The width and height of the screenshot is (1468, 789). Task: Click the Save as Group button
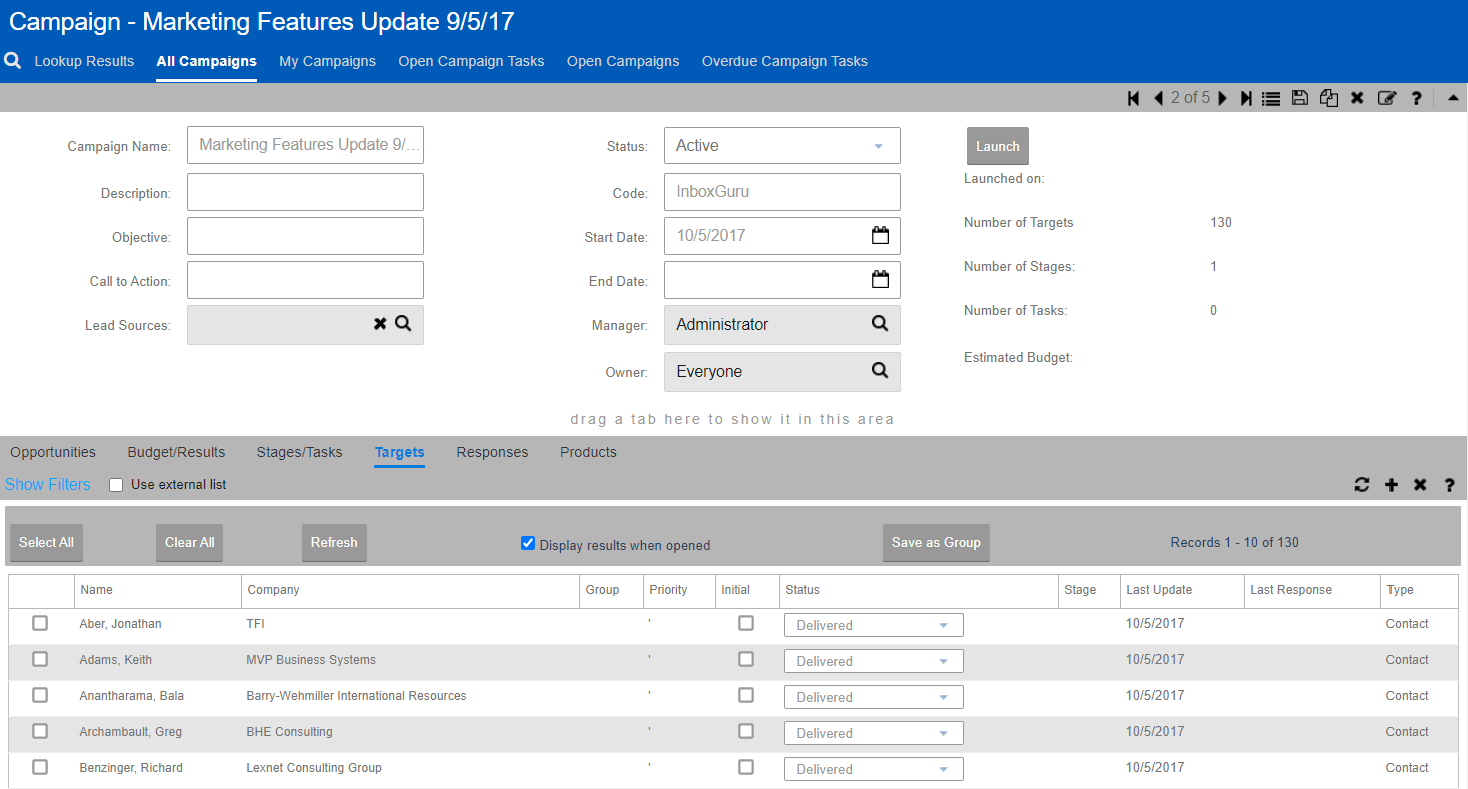[936, 543]
